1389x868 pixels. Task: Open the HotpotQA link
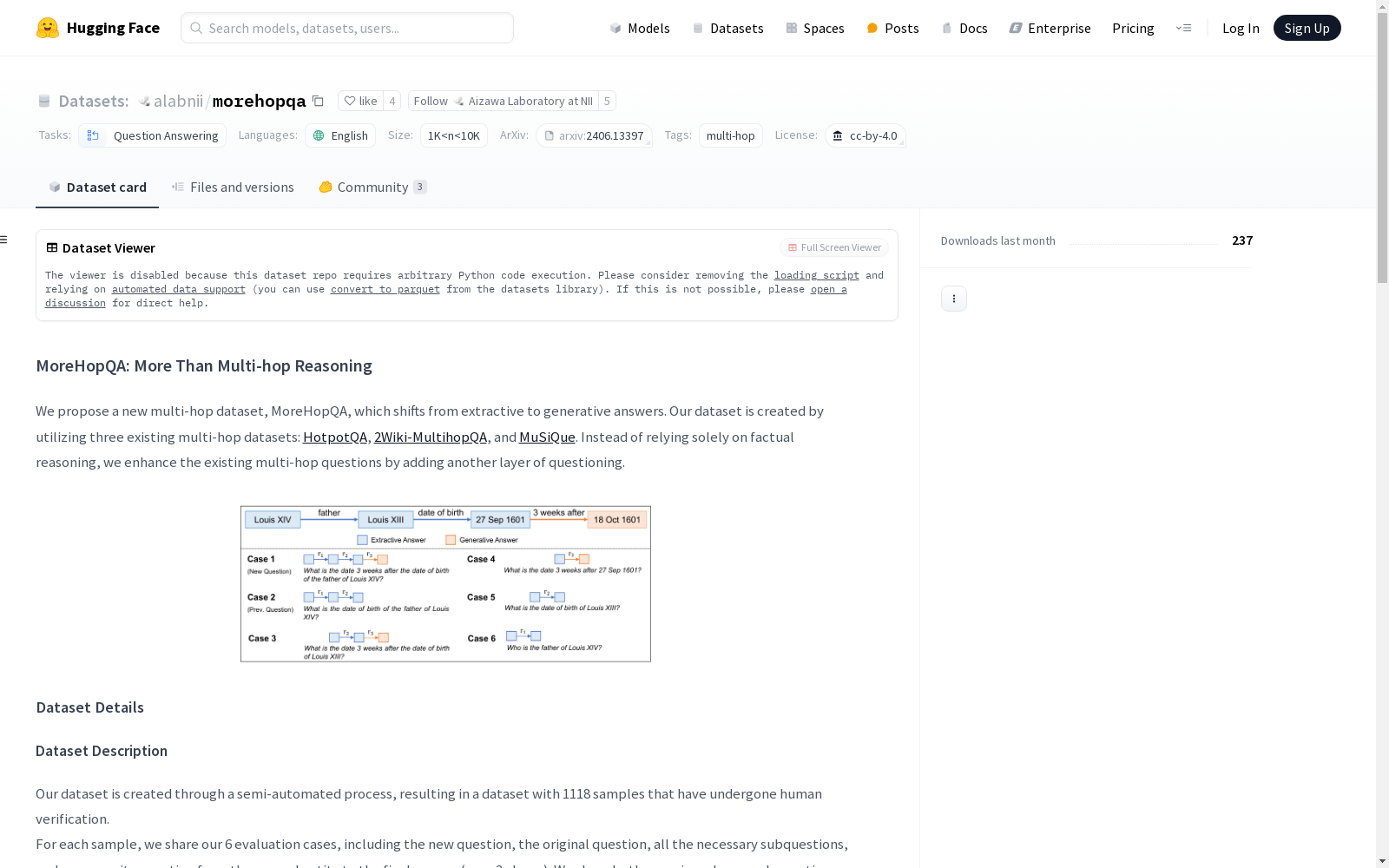coord(335,437)
